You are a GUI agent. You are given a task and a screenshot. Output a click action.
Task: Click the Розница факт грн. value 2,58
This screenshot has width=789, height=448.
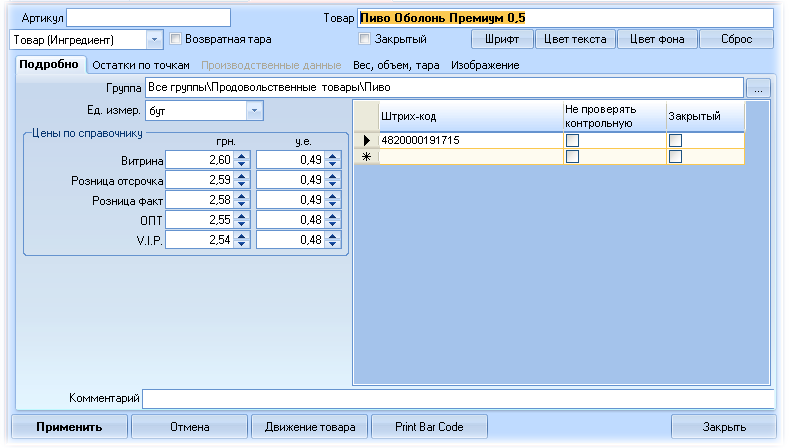pos(200,200)
